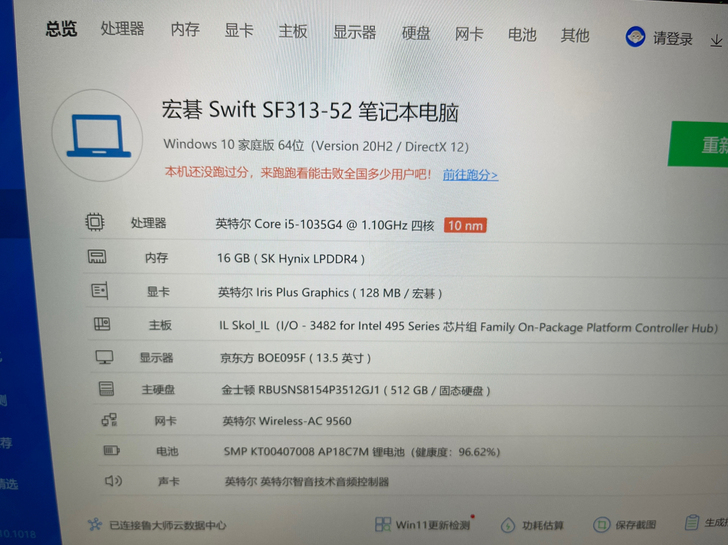Click the network icon in 网卡 row
The width and height of the screenshot is (728, 545).
point(110,420)
